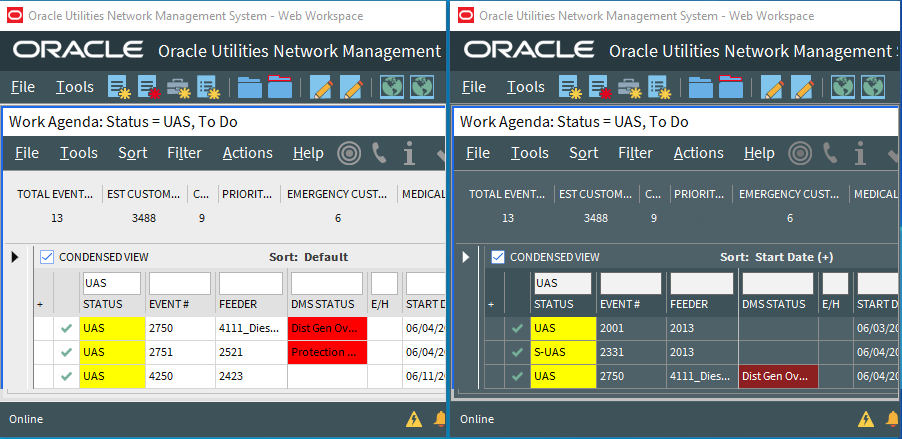The height and width of the screenshot is (439, 902).
Task: Open plain blue folder icon in left window
Action: click(x=250, y=87)
